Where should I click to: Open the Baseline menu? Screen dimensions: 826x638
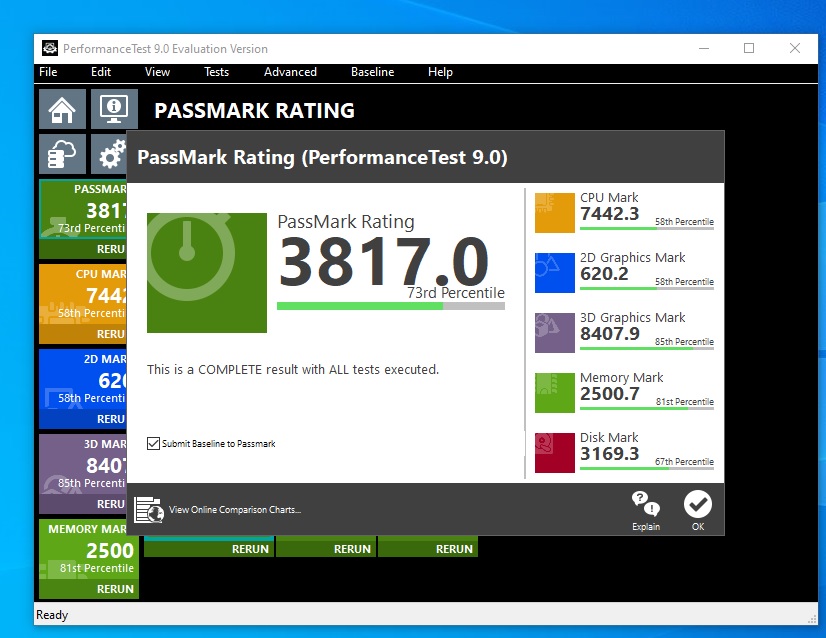click(x=372, y=72)
